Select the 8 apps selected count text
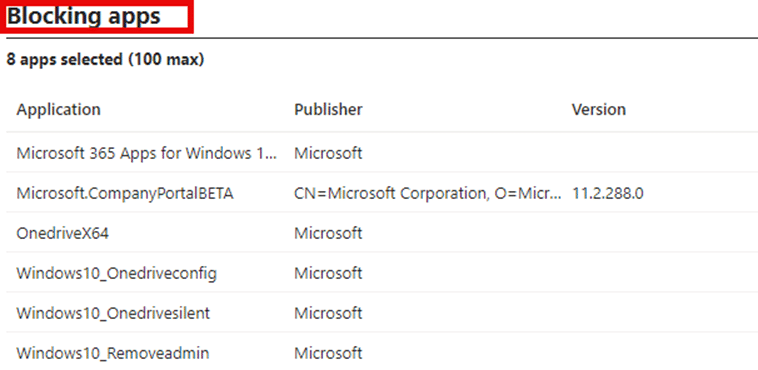 [105, 60]
